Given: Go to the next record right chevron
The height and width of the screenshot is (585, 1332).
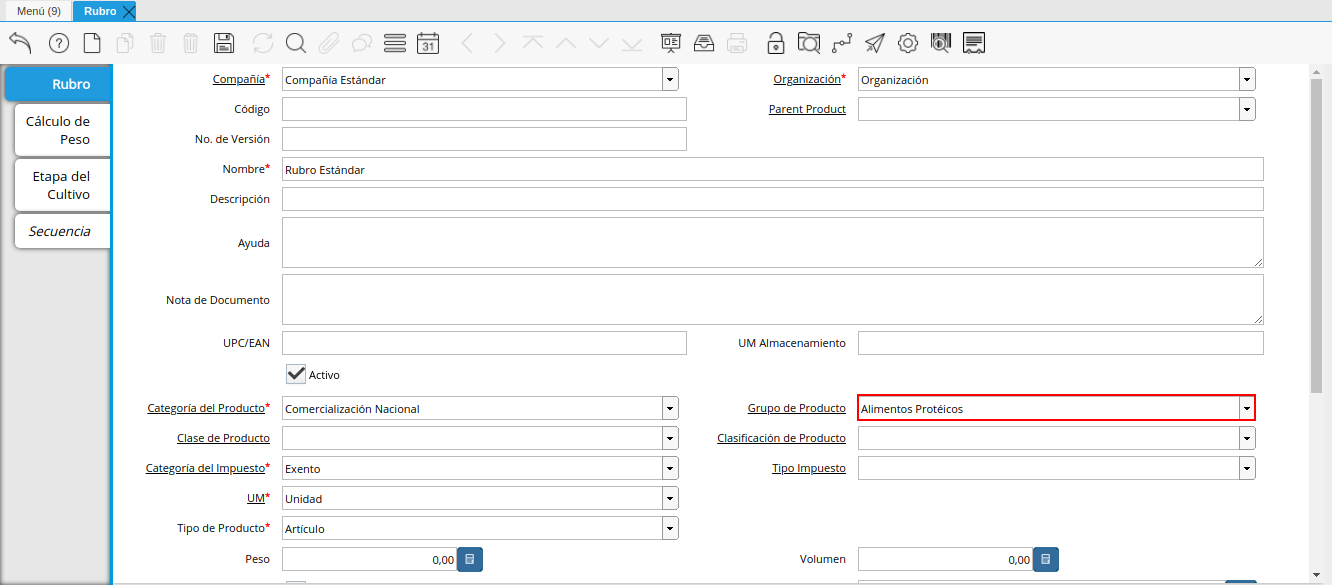Looking at the screenshot, I should point(500,43).
